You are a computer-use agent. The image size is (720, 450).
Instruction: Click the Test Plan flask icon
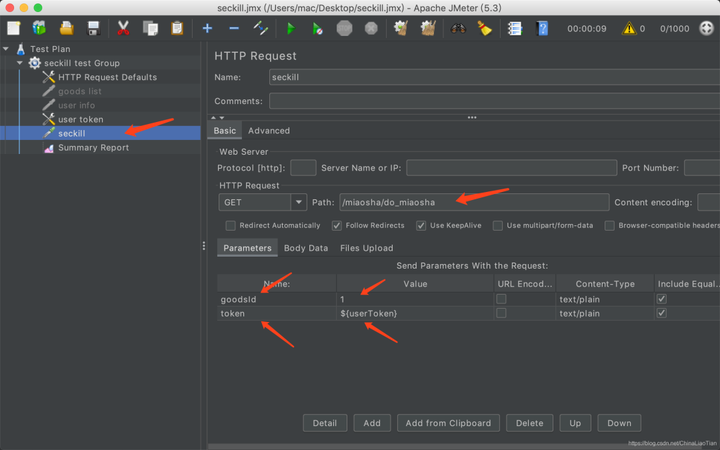click(x=21, y=49)
